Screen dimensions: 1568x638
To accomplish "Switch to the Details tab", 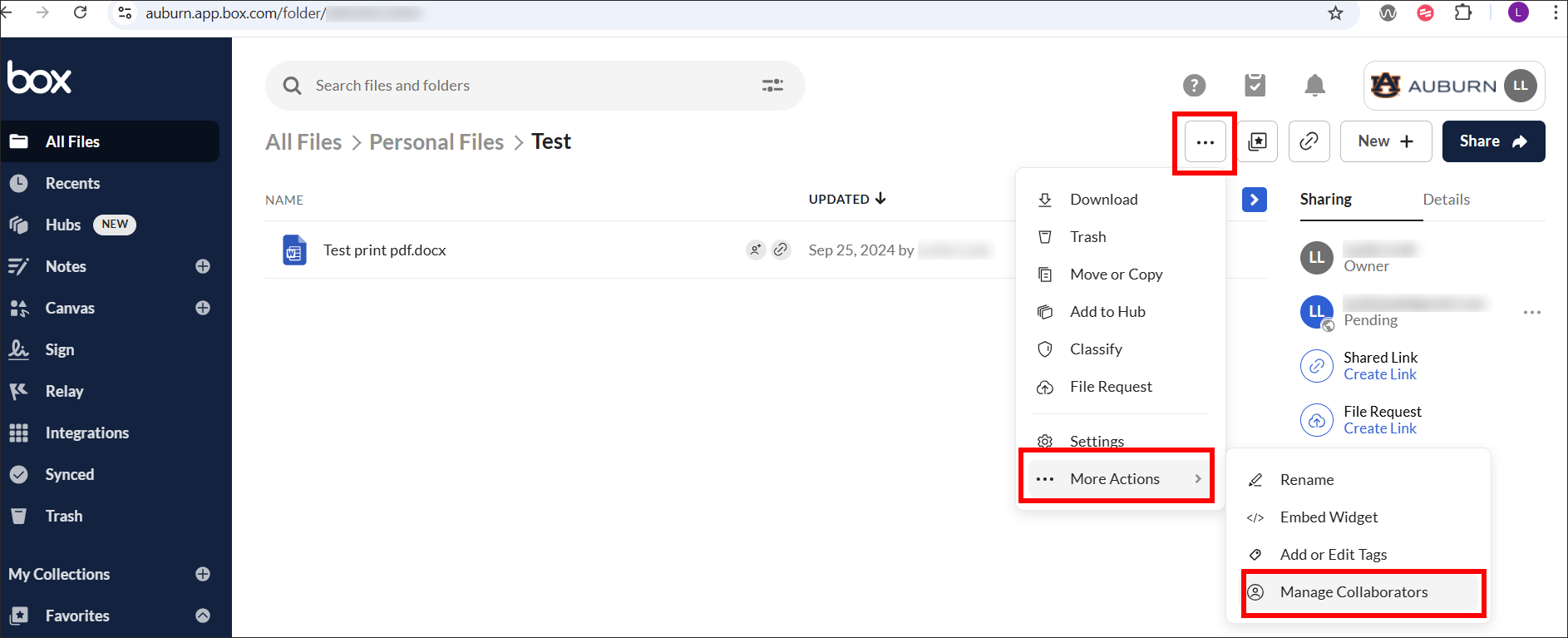I will pyautogui.click(x=1446, y=200).
